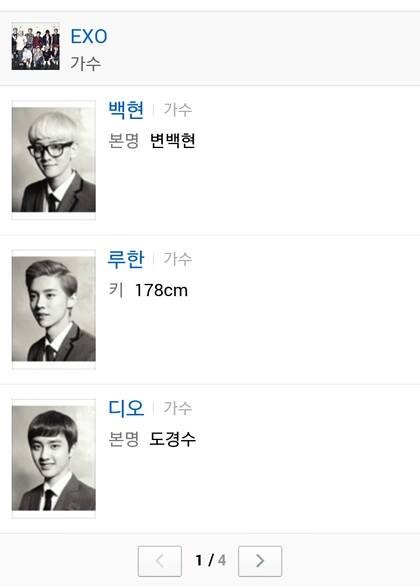The height and width of the screenshot is (587, 420).
Task: Click the 백현 name link
Action: click(x=126, y=110)
